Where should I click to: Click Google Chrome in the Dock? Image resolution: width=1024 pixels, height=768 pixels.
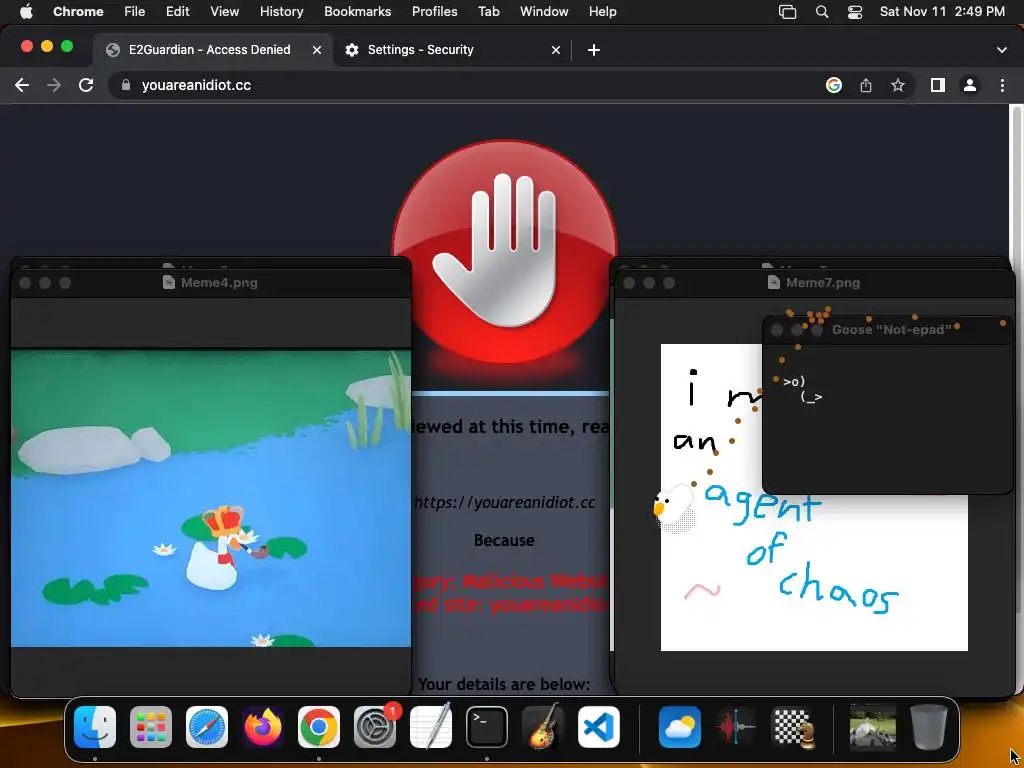tap(319, 727)
